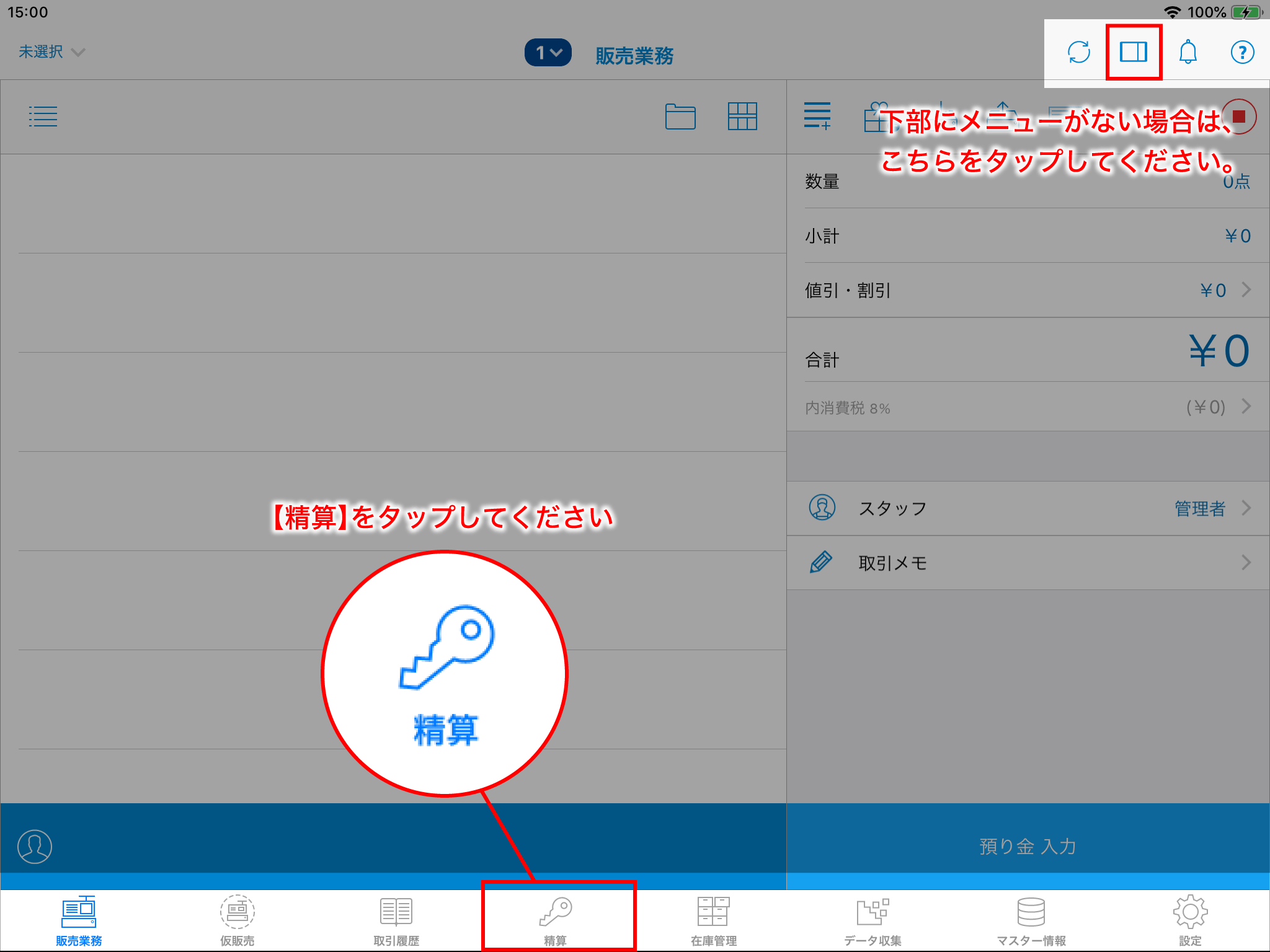Tap the 預り金 入力 button
Screen dimensions: 1270x952
tap(1028, 847)
